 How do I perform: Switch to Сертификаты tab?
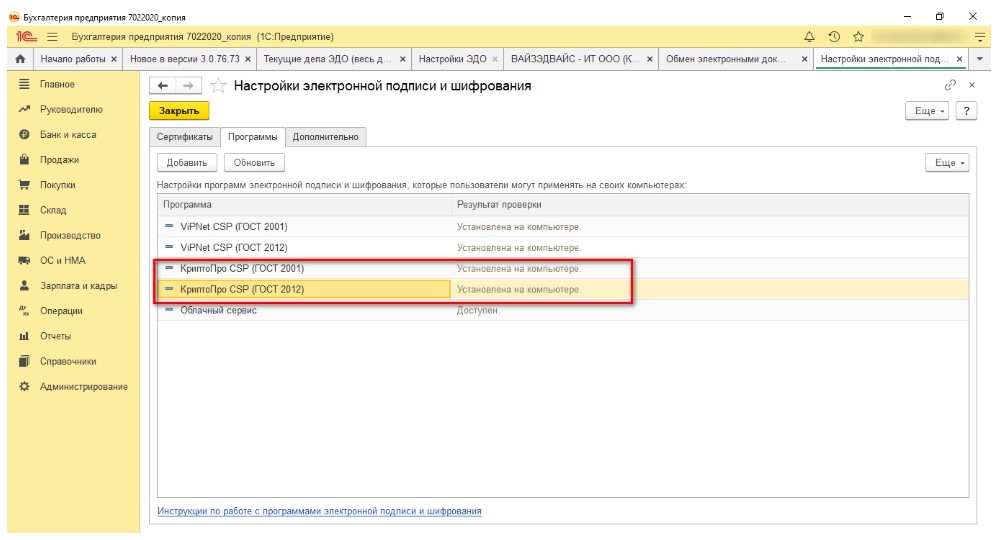pyautogui.click(x=185, y=137)
